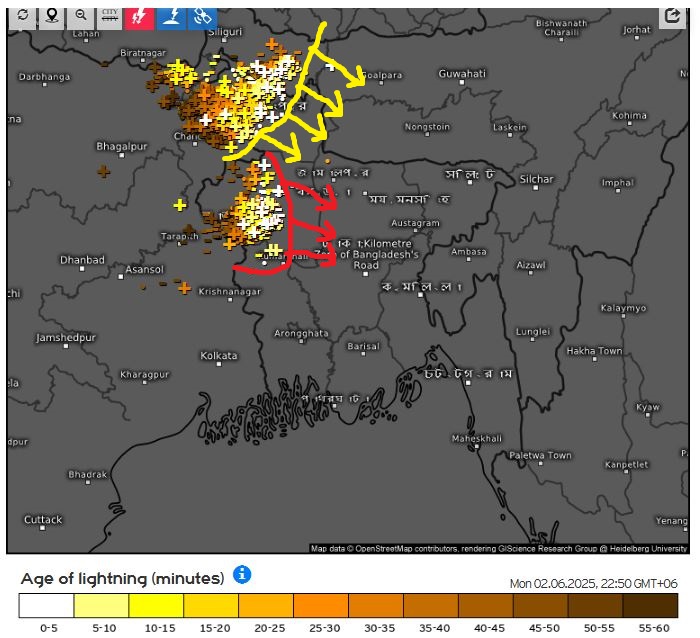Click the zoom out magnifier icon
Image resolution: width=700 pixels, height=638 pixels.
point(81,16)
